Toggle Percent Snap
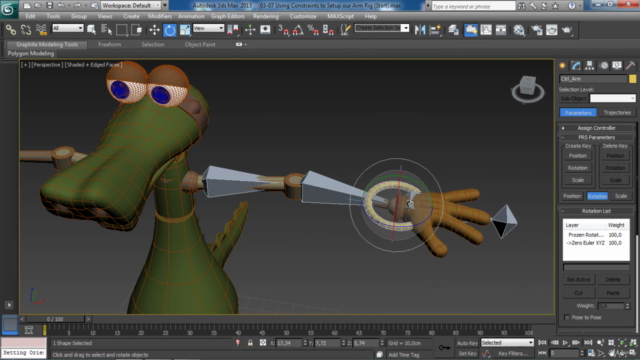 tap(313, 30)
